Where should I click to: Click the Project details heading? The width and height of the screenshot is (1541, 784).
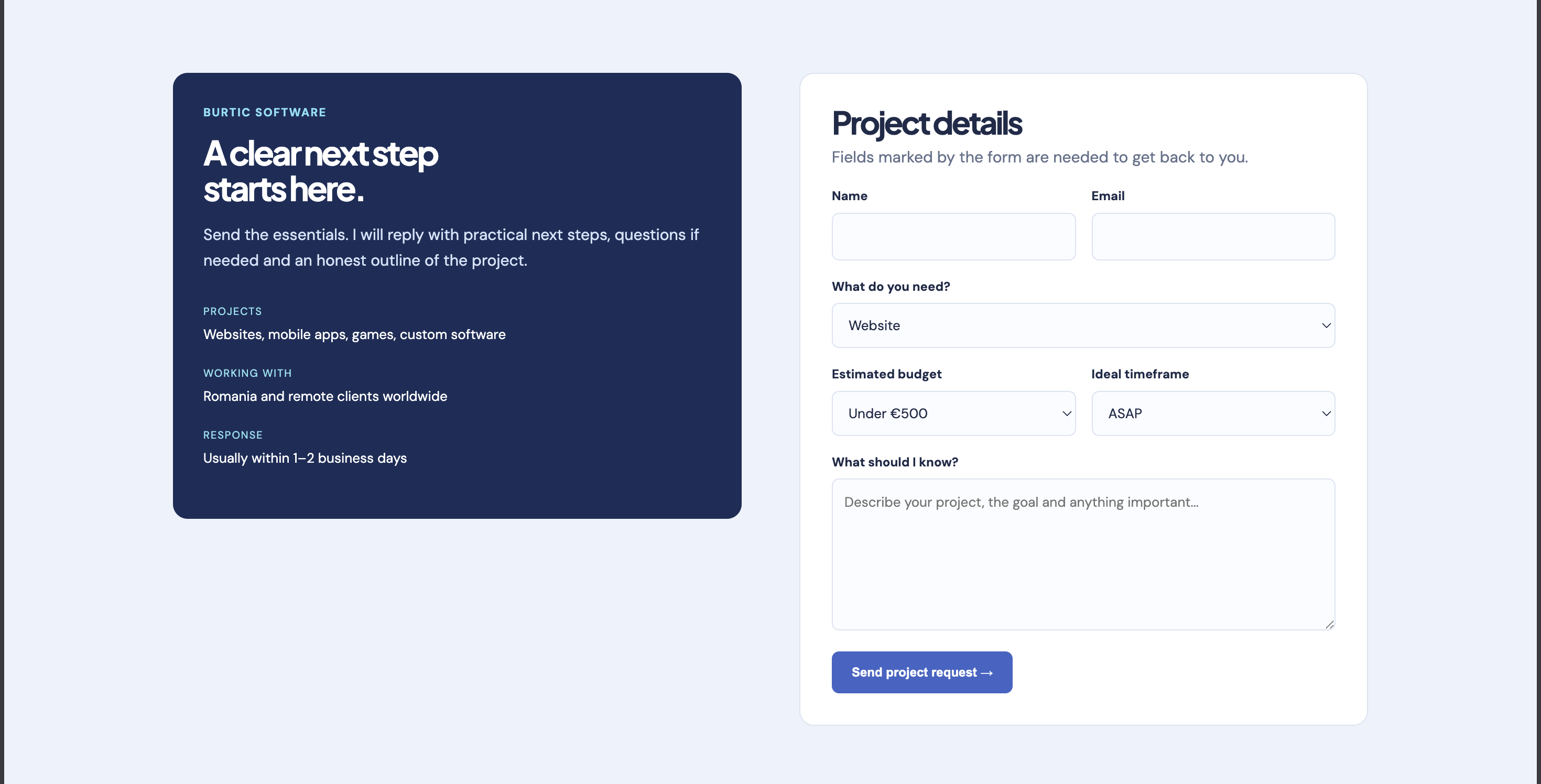tap(927, 124)
